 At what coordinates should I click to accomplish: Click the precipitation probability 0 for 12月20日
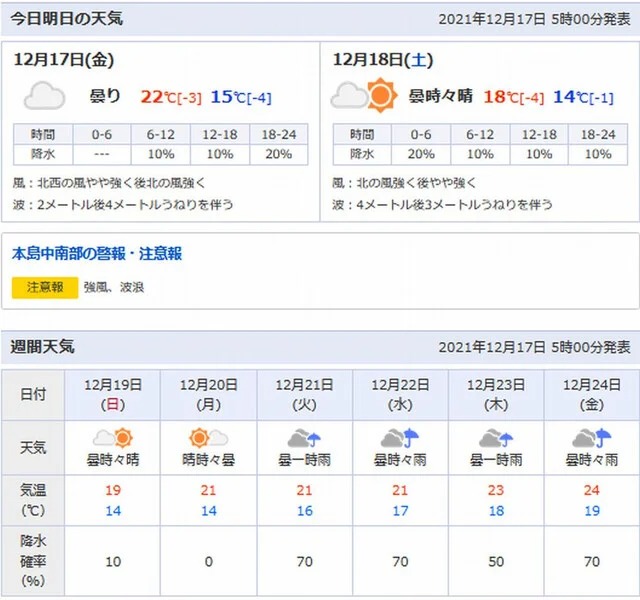tap(209, 562)
